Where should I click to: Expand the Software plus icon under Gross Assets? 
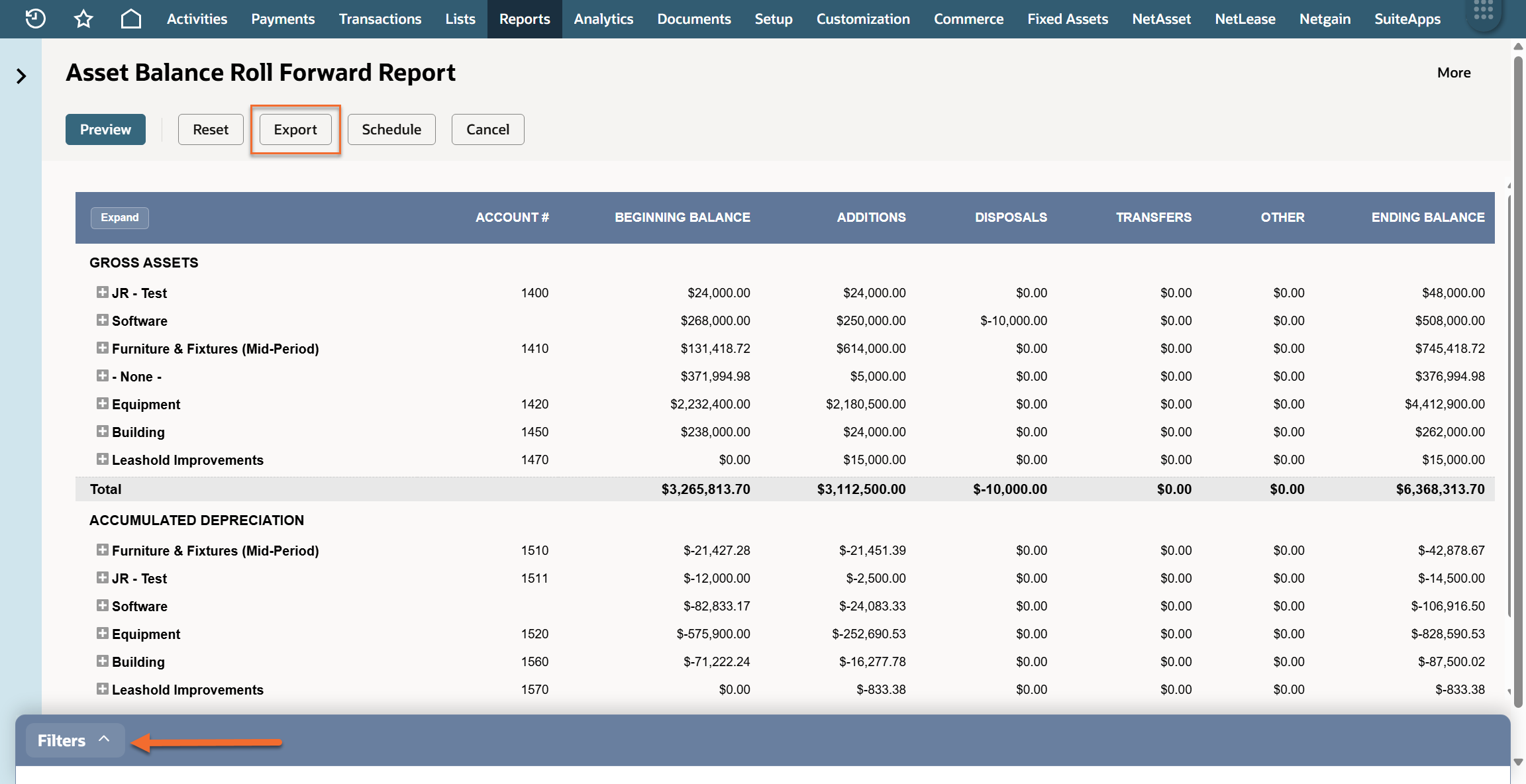coord(103,320)
